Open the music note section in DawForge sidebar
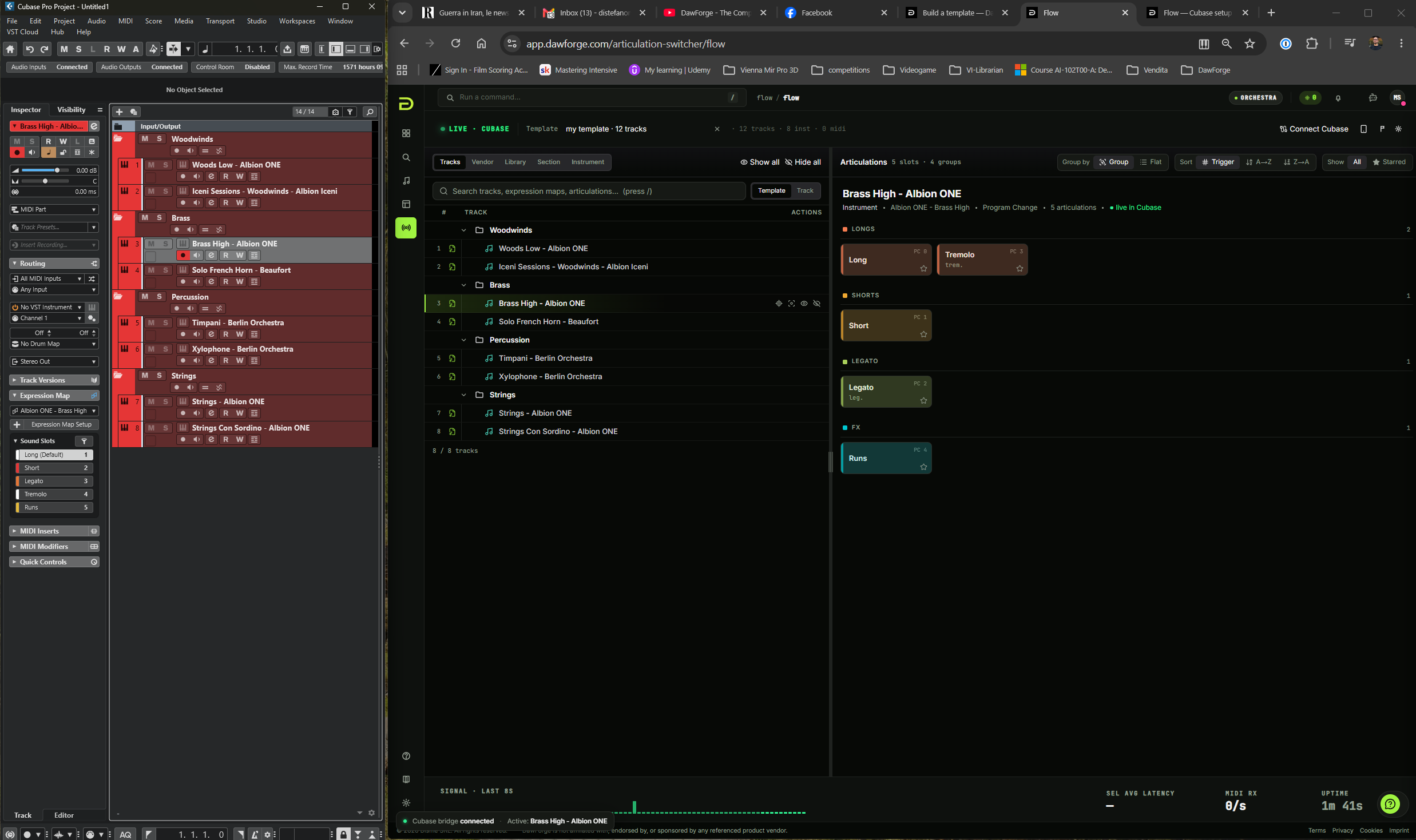This screenshot has width=1416, height=840. (x=406, y=181)
